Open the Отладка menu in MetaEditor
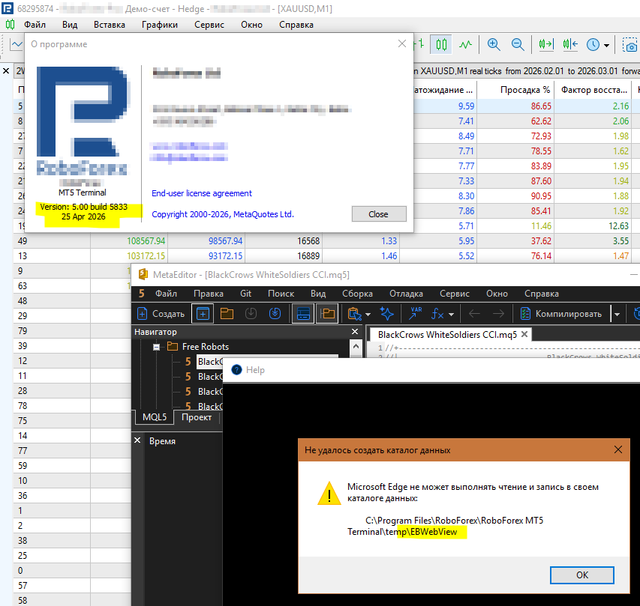This screenshot has height=606, width=640. click(404, 294)
